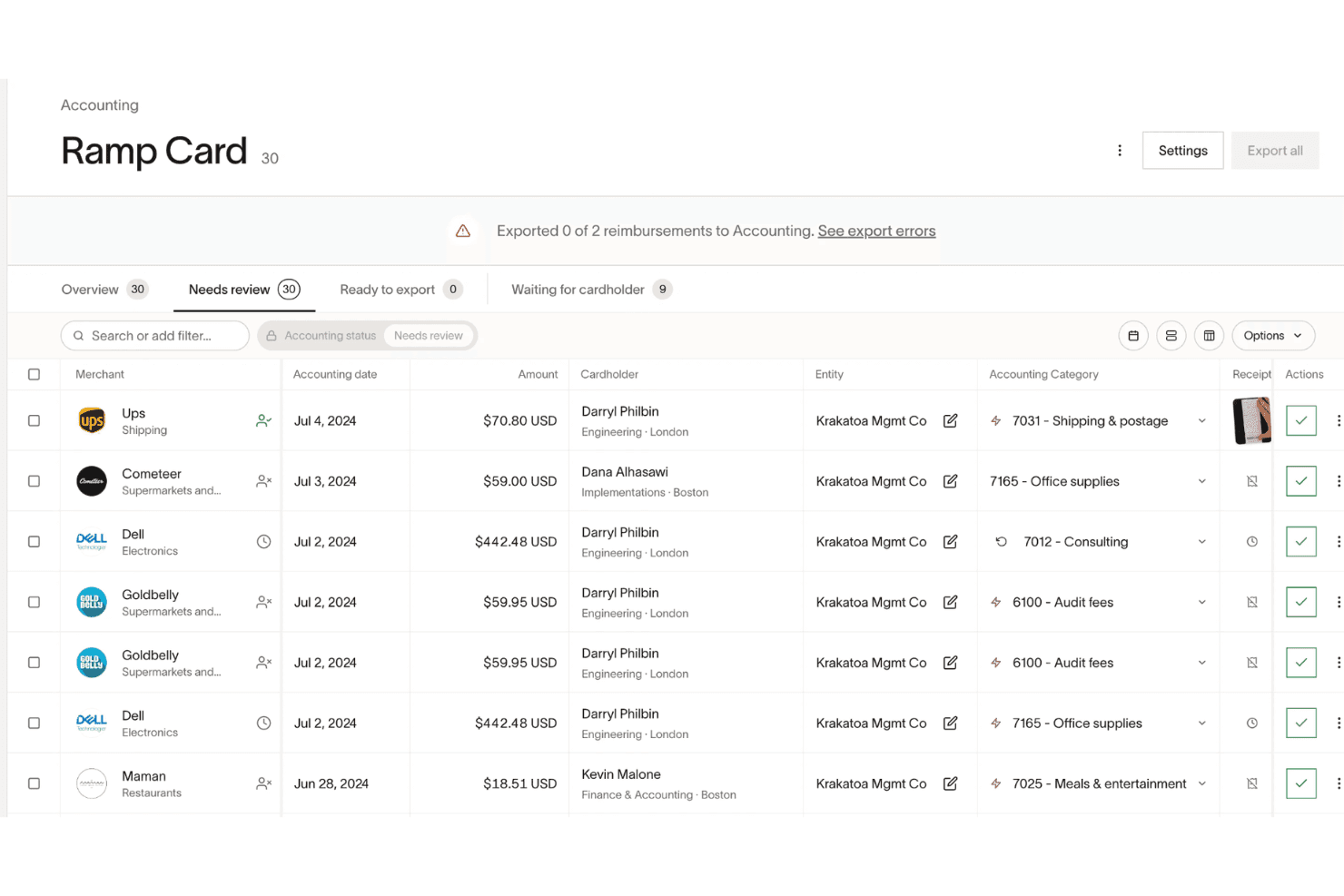Go to Waiting for cardholder tab
This screenshot has height=896, width=1344.
click(592, 290)
